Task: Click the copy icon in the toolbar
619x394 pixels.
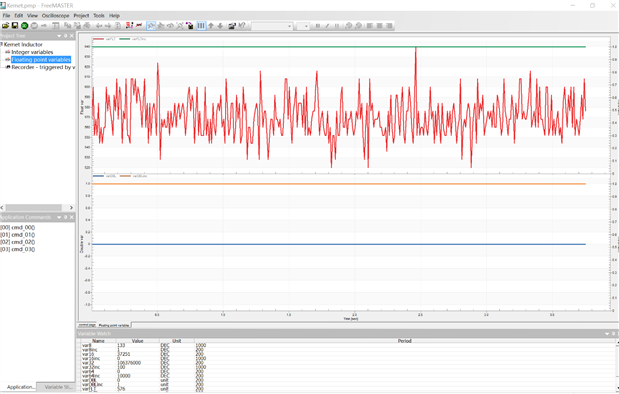Action: pos(68,26)
